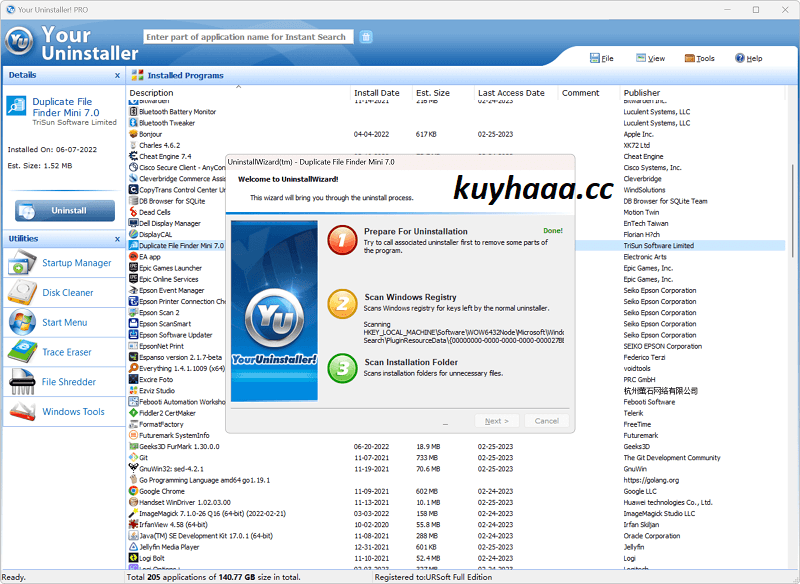Click the Oracle Corporation publisher cell
The height and width of the screenshot is (584, 800).
click(x=652, y=536)
